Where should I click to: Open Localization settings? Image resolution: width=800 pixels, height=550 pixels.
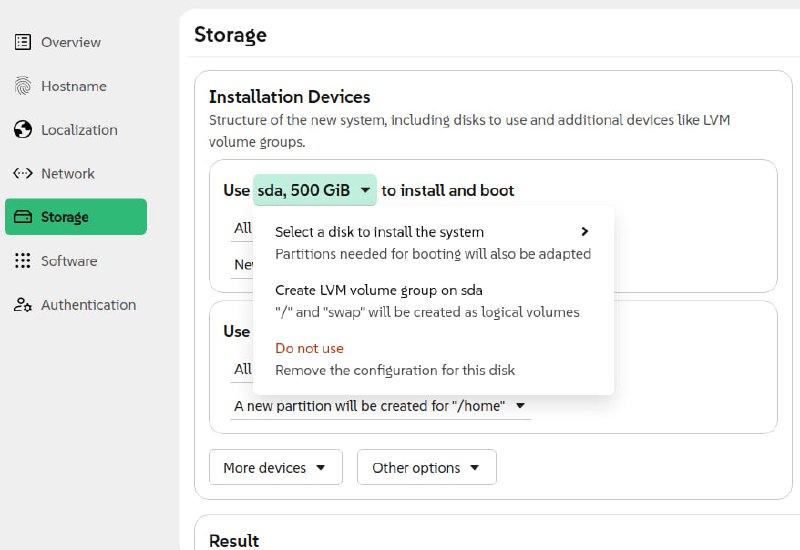79,130
